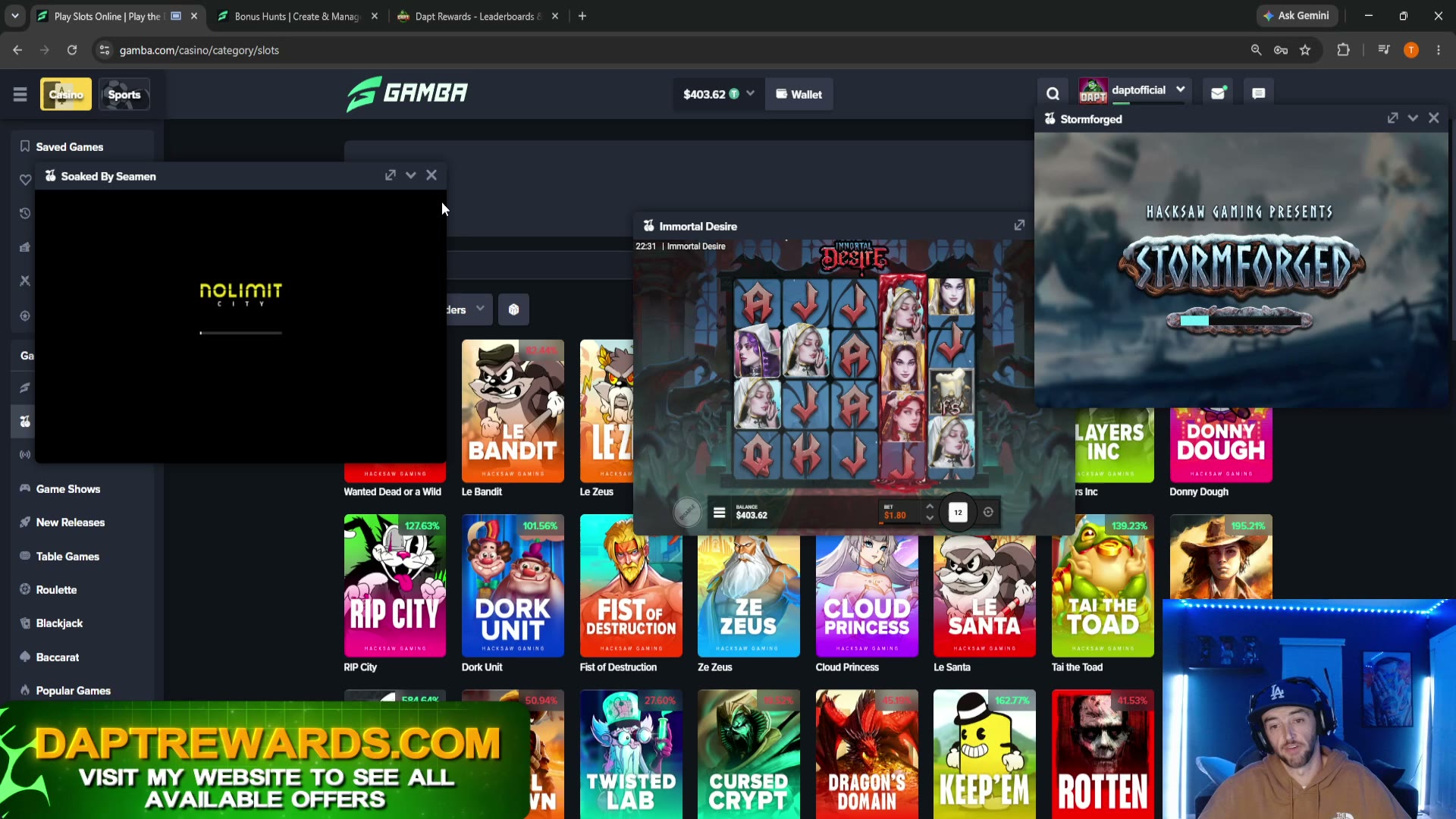Open the Wallet
This screenshot has height=819, width=1456.
point(799,94)
